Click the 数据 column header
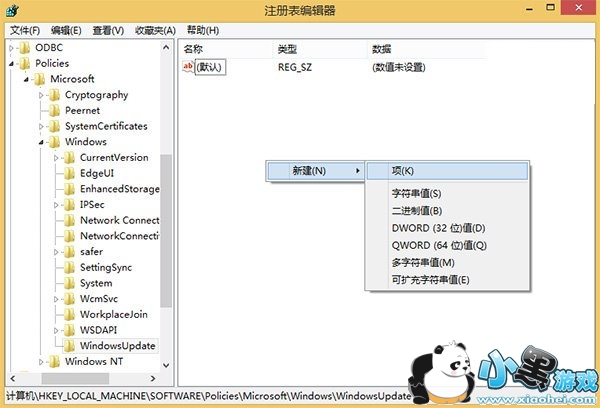 tap(427, 49)
